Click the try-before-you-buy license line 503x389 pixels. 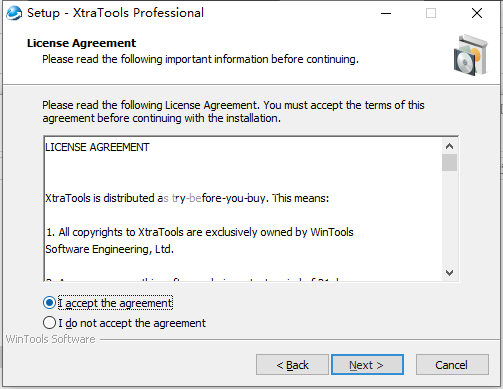pyautogui.click(x=187, y=198)
